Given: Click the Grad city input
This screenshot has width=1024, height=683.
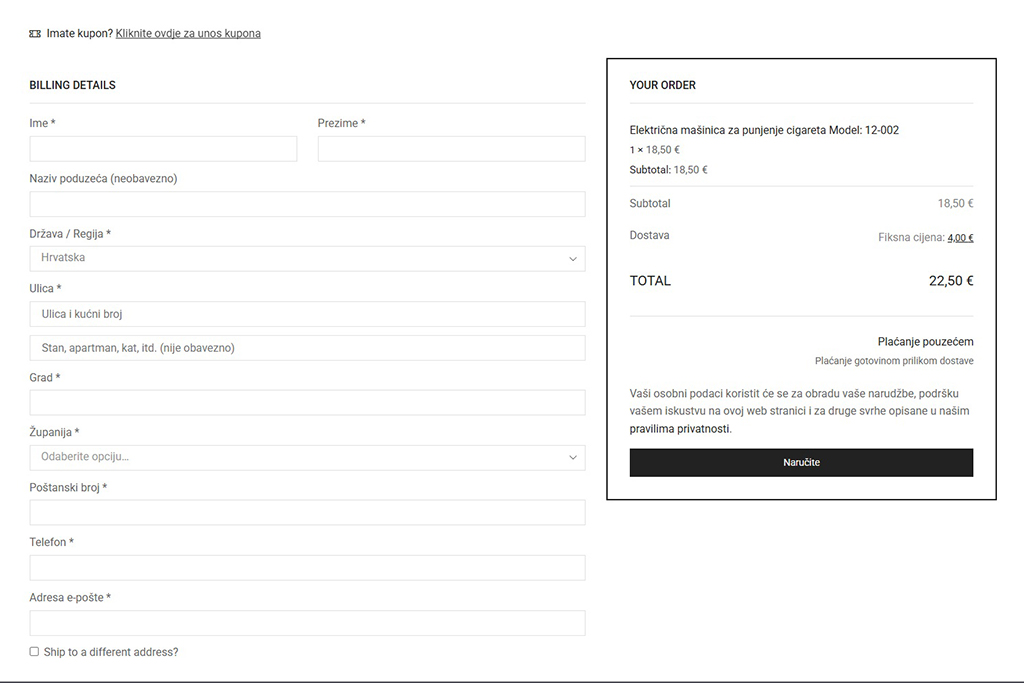Looking at the screenshot, I should [307, 403].
